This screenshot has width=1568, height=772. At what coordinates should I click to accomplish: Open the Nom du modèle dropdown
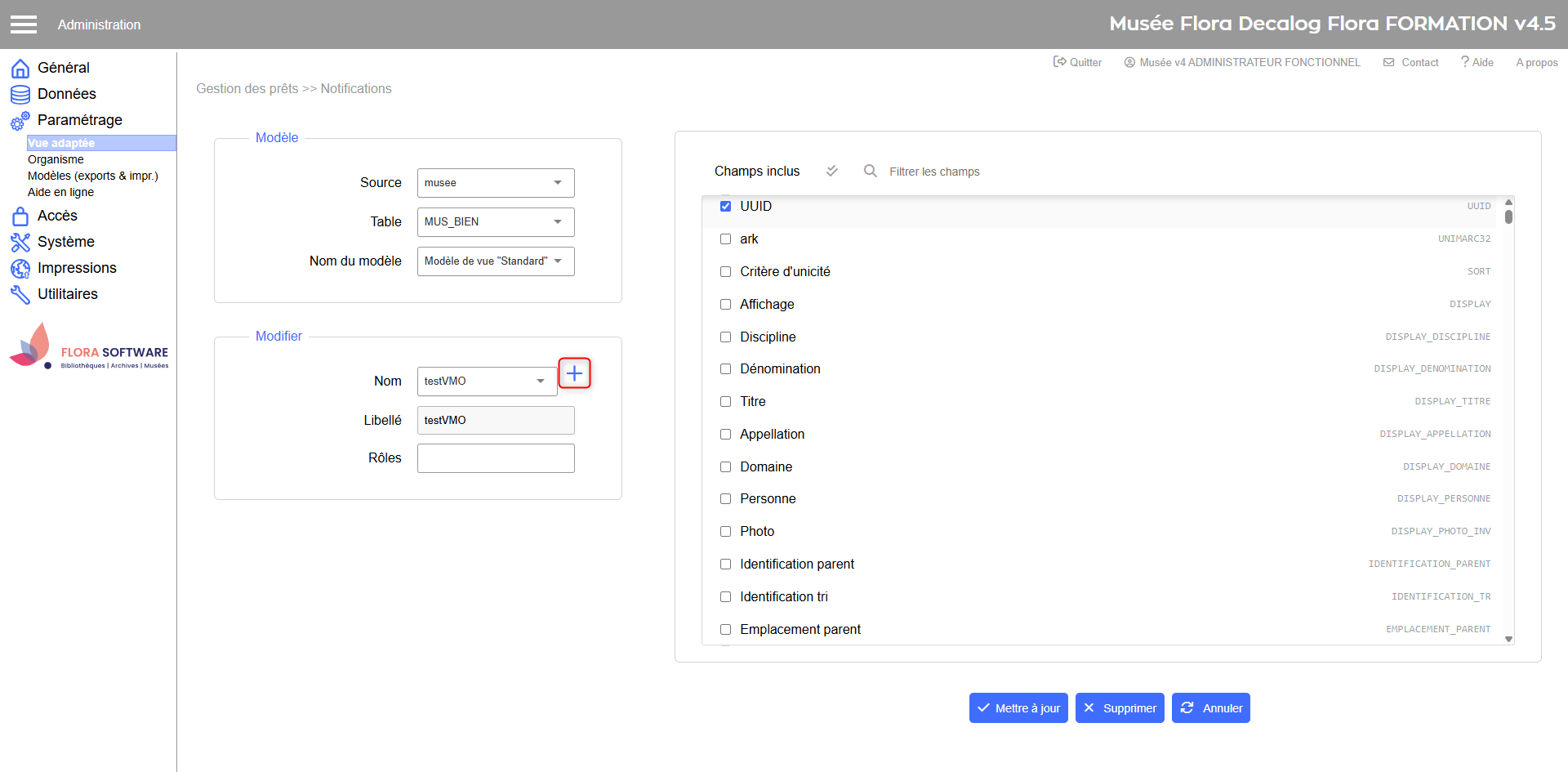[x=496, y=261]
